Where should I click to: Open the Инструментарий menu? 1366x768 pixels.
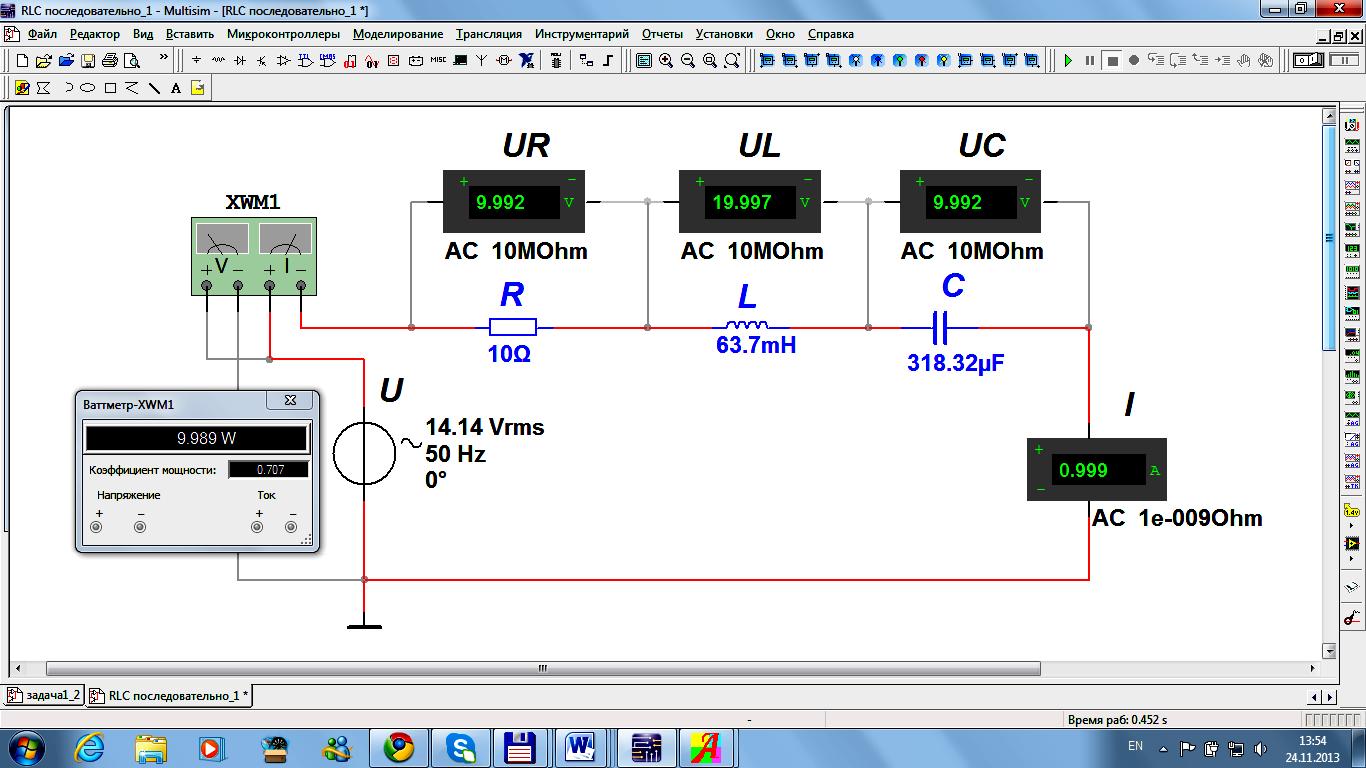point(581,34)
